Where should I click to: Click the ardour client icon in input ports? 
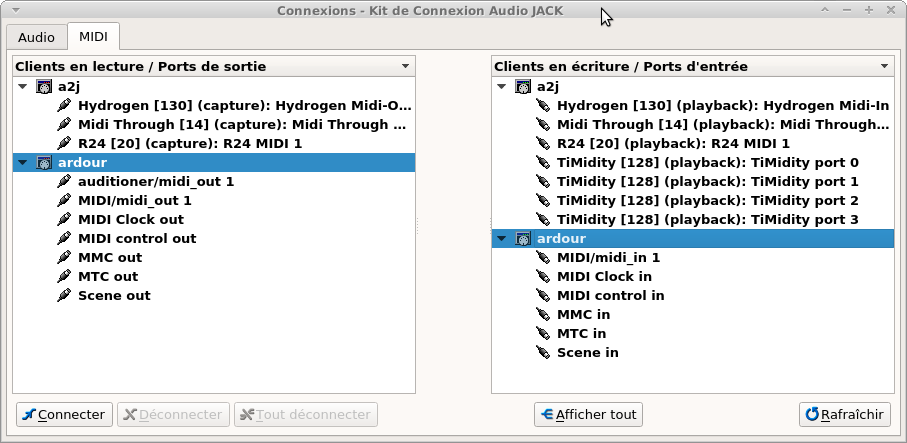[523, 239]
